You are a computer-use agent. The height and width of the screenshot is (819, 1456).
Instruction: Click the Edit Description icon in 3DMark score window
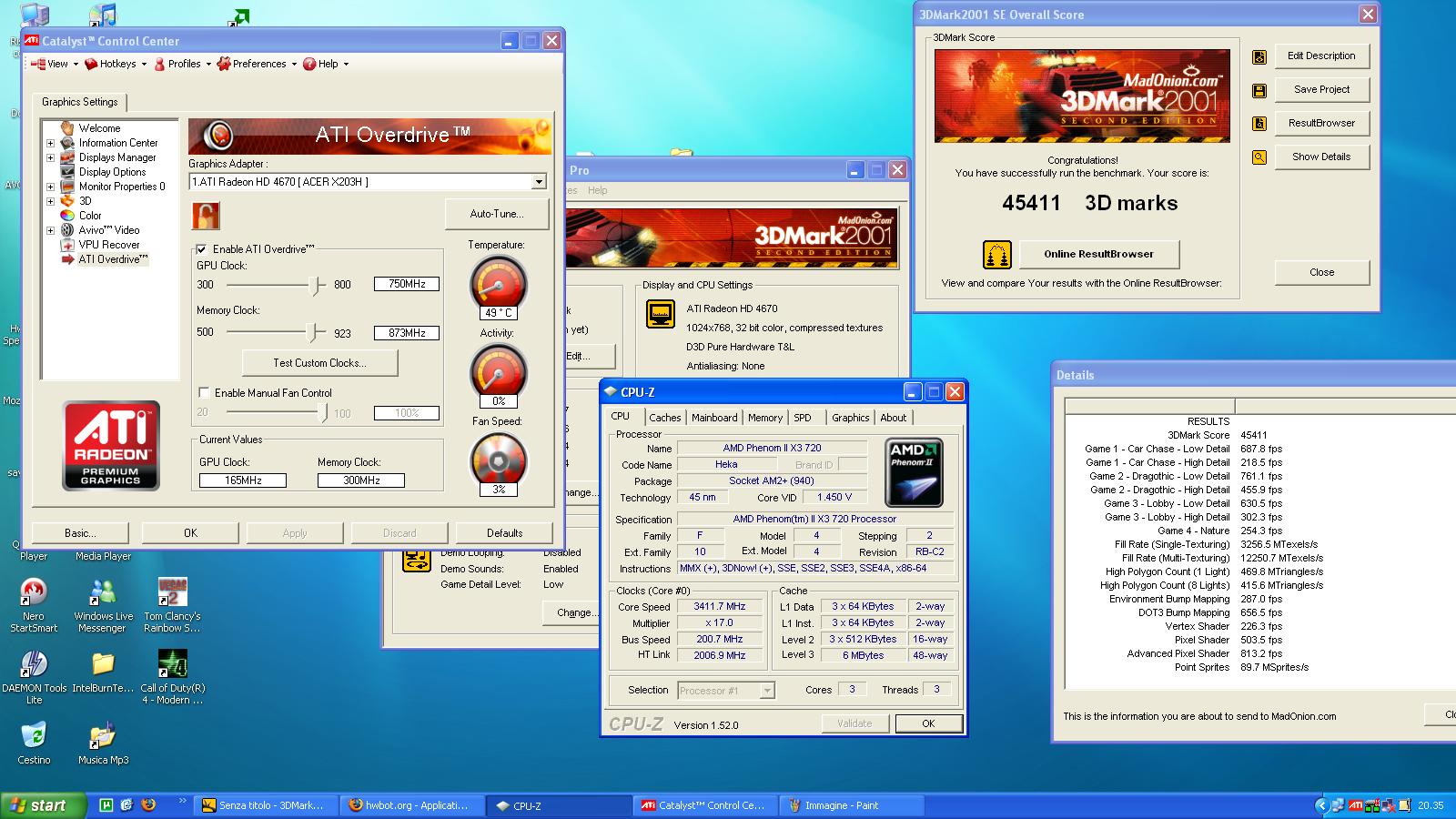coord(1259,57)
